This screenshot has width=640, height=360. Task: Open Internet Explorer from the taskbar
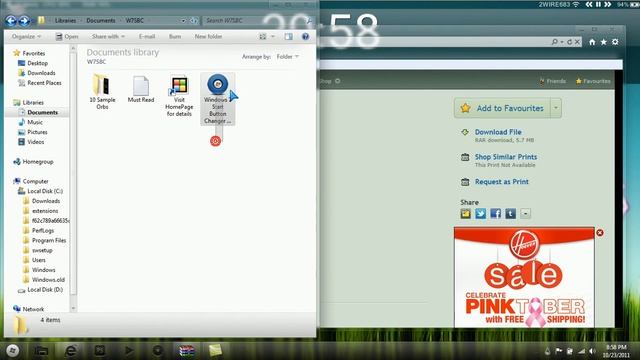coord(71,351)
